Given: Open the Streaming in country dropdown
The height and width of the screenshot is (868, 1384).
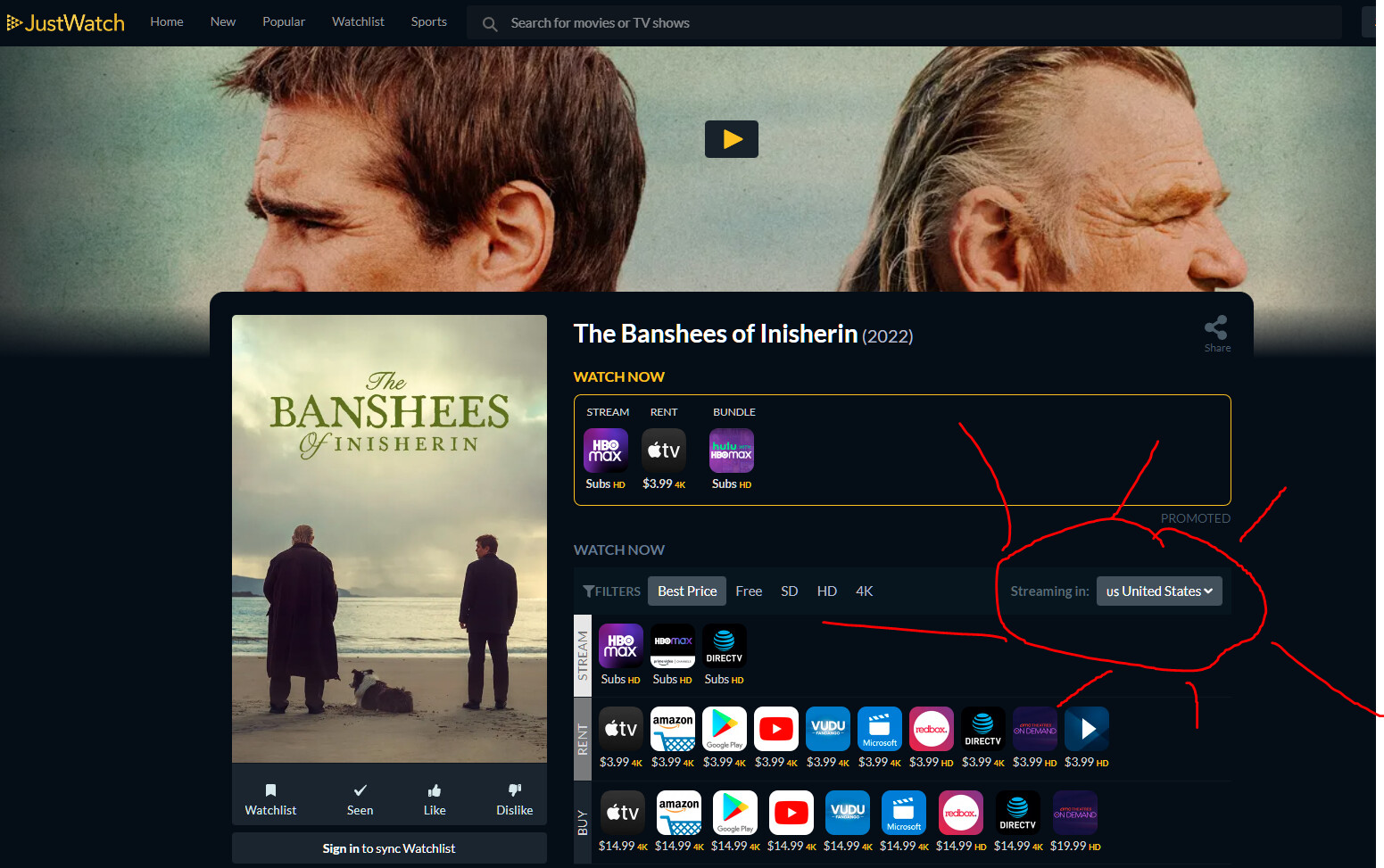Looking at the screenshot, I should 1159,591.
